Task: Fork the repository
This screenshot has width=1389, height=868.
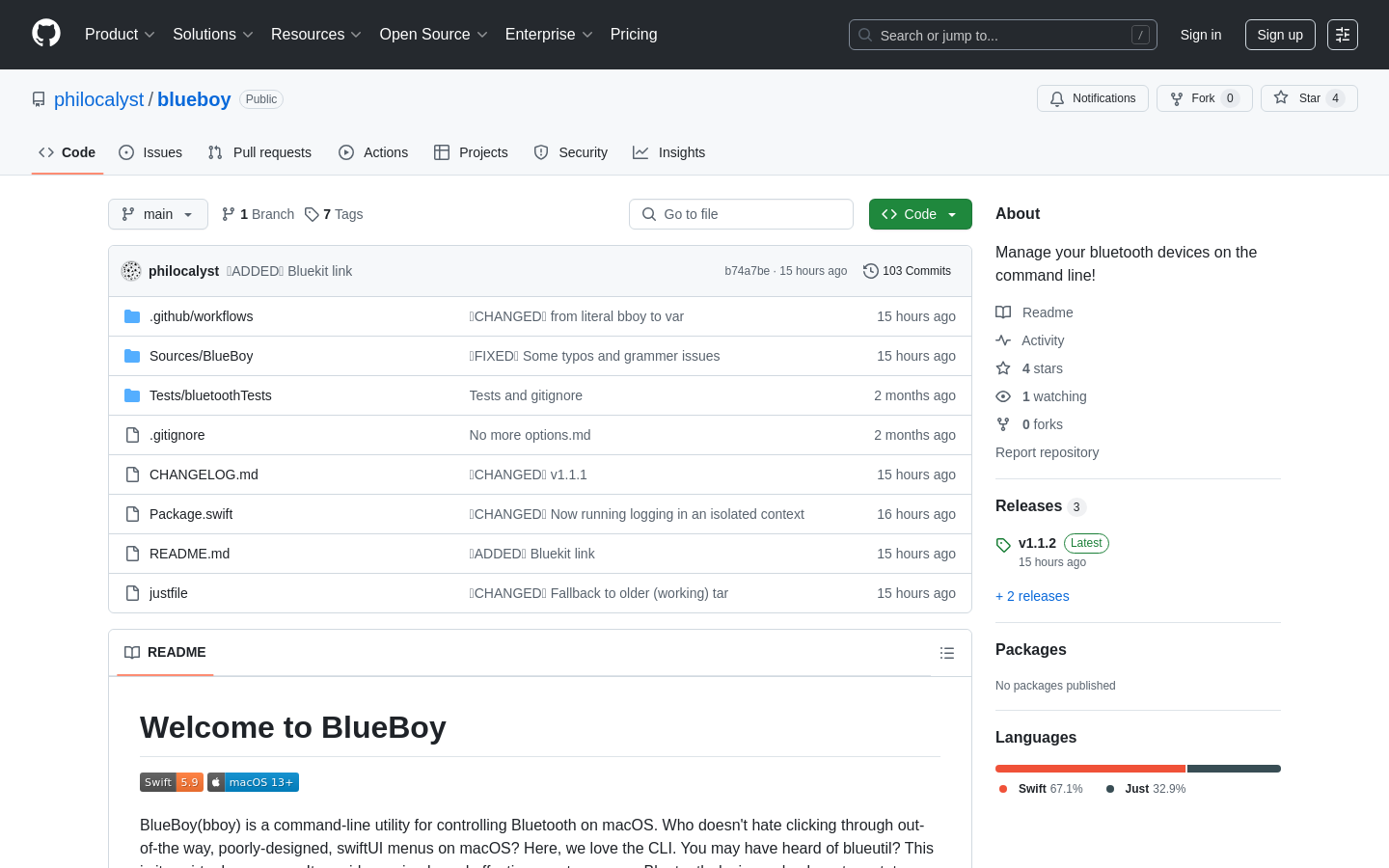Action: (x=1205, y=98)
